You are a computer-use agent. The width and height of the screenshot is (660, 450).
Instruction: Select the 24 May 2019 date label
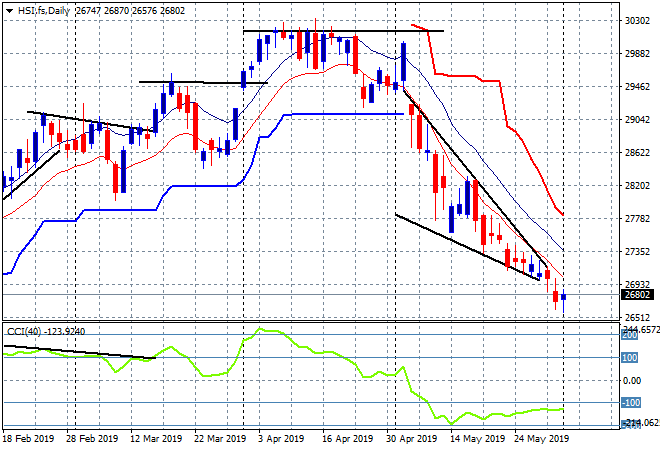tap(542, 439)
